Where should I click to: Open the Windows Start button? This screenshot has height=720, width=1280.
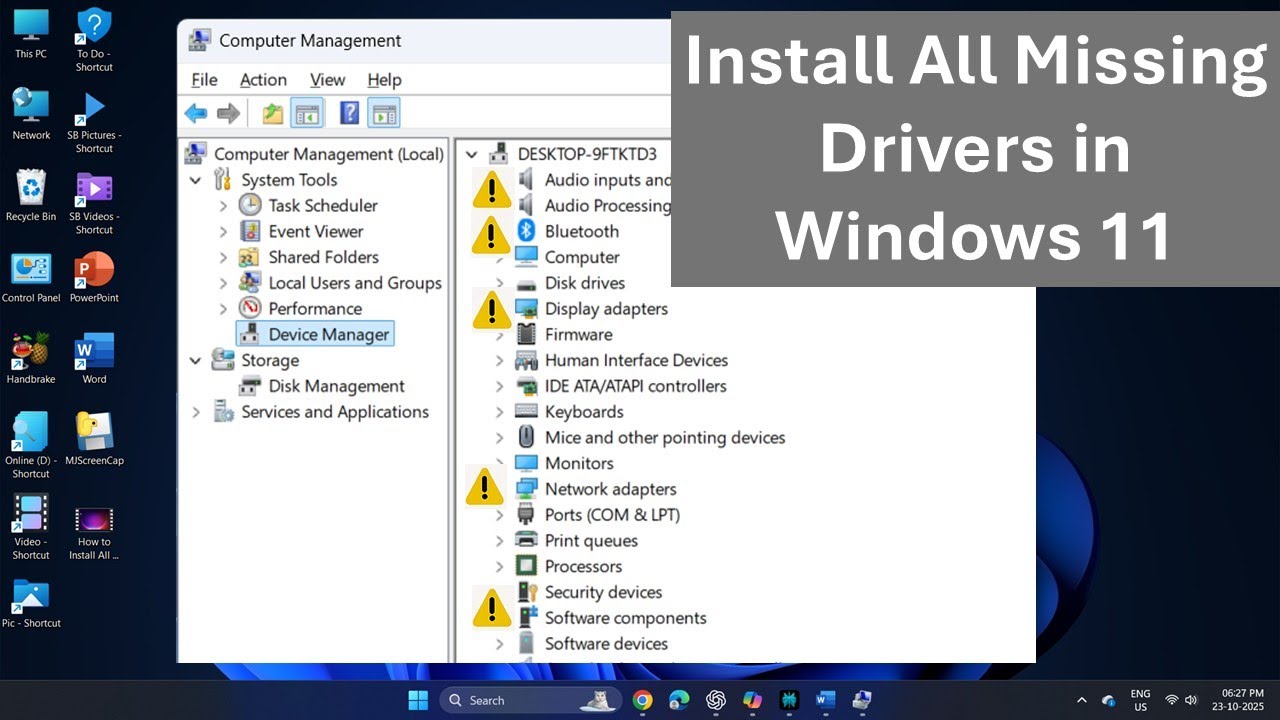pyautogui.click(x=418, y=700)
